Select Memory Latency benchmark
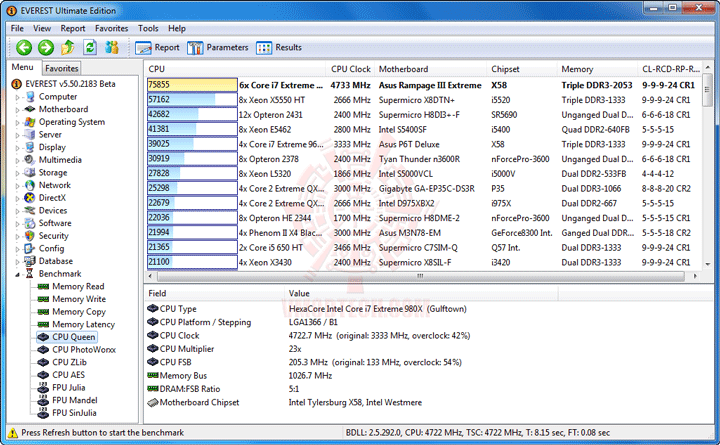720x445 pixels. pyautogui.click(x=84, y=324)
